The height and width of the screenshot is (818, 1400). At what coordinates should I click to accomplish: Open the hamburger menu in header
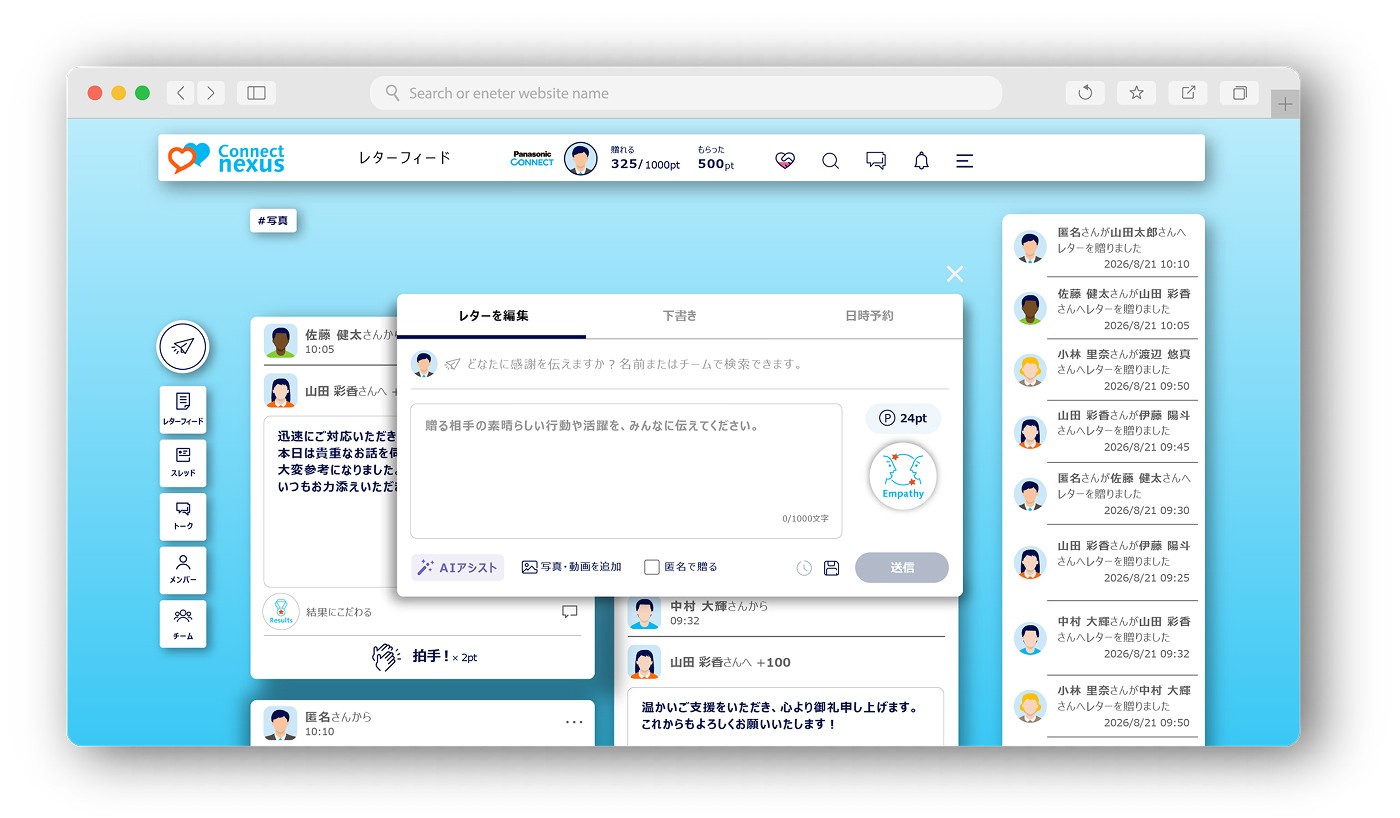point(964,160)
